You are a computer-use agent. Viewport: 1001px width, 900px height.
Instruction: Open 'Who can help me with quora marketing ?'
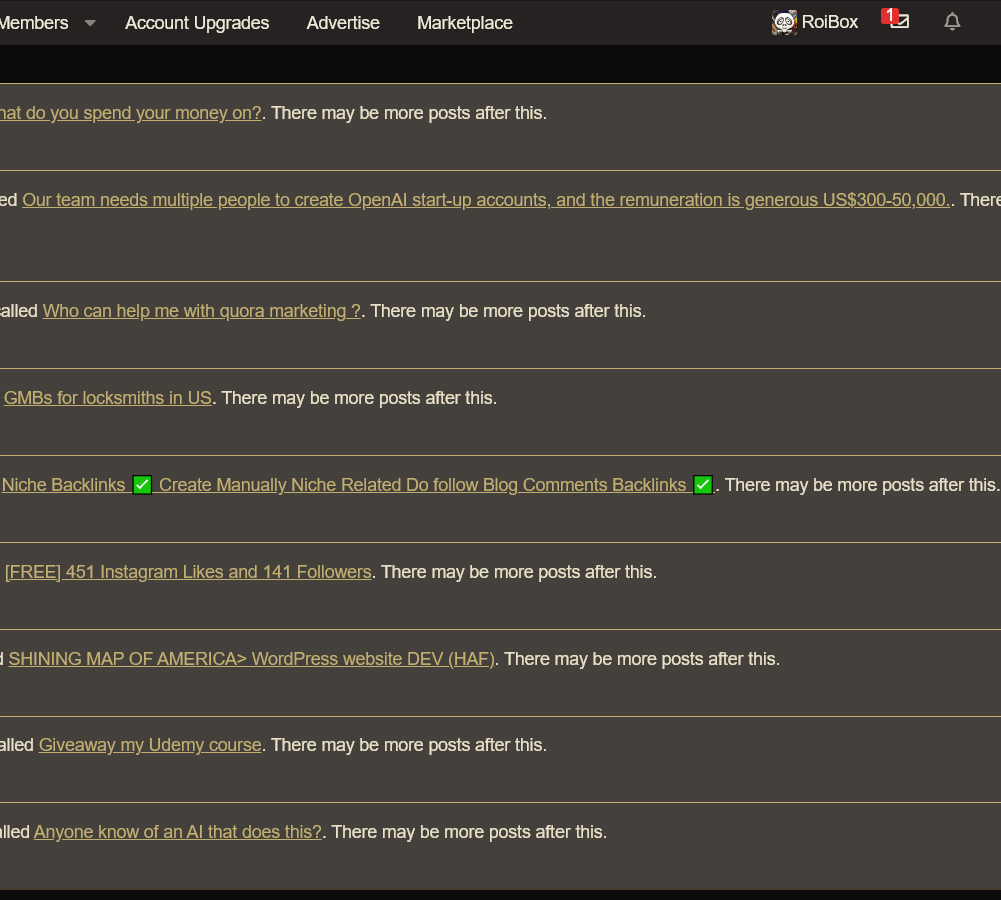coord(202,311)
